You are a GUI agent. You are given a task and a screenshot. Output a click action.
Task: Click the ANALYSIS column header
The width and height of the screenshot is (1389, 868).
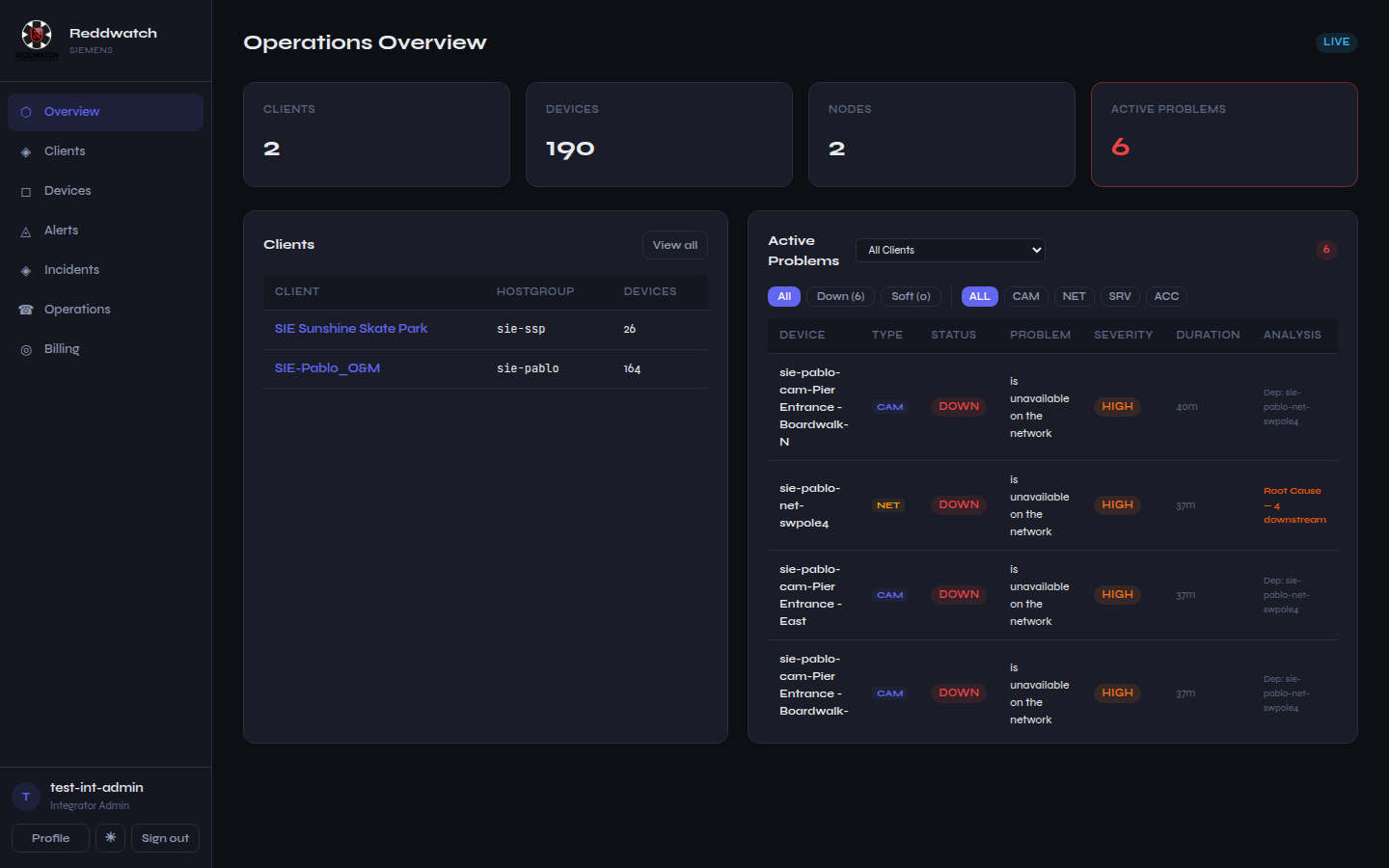(x=1293, y=335)
